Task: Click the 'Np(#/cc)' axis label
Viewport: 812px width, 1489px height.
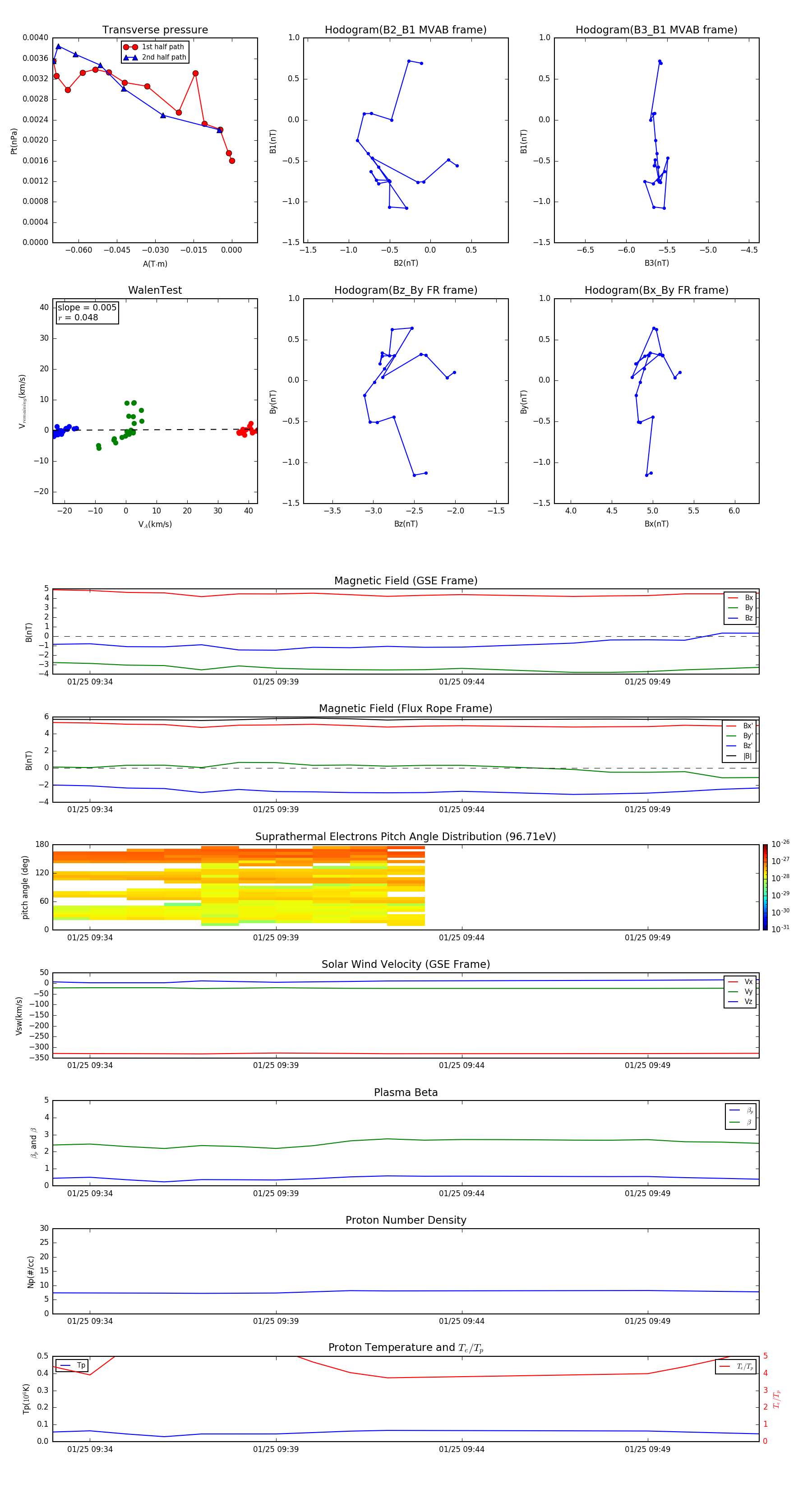Action: pos(31,1272)
